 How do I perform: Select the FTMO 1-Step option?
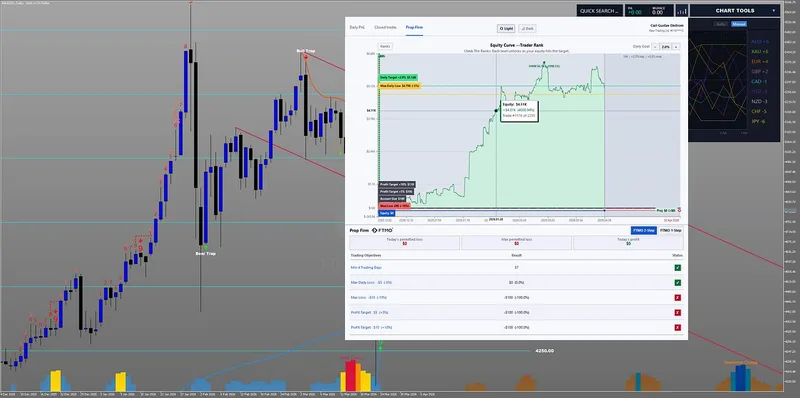click(670, 230)
